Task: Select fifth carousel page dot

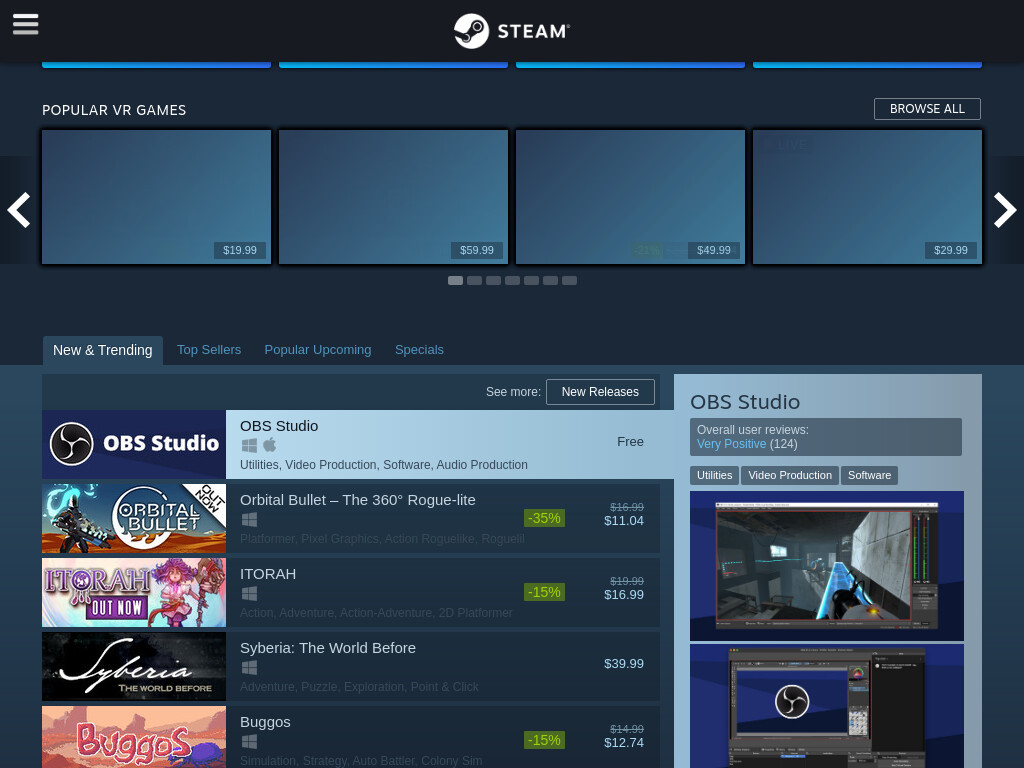Action: pyautogui.click(x=531, y=280)
